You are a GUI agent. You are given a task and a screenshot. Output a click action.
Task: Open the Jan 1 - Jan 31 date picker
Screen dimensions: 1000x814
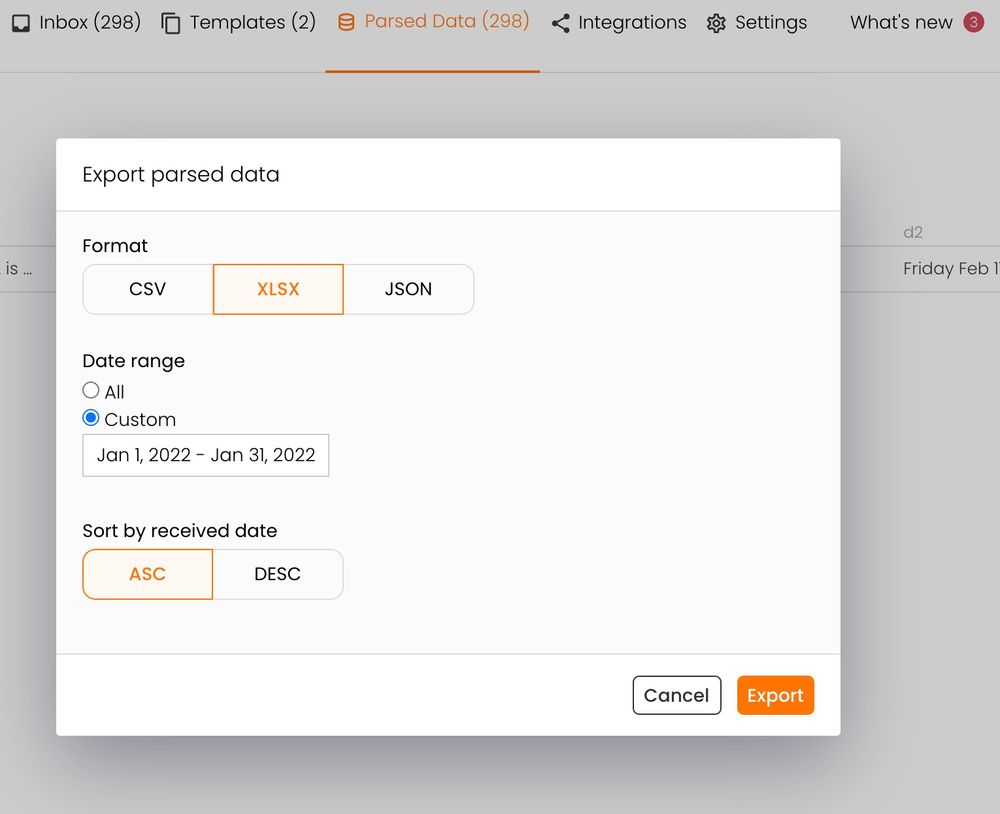(x=205, y=455)
